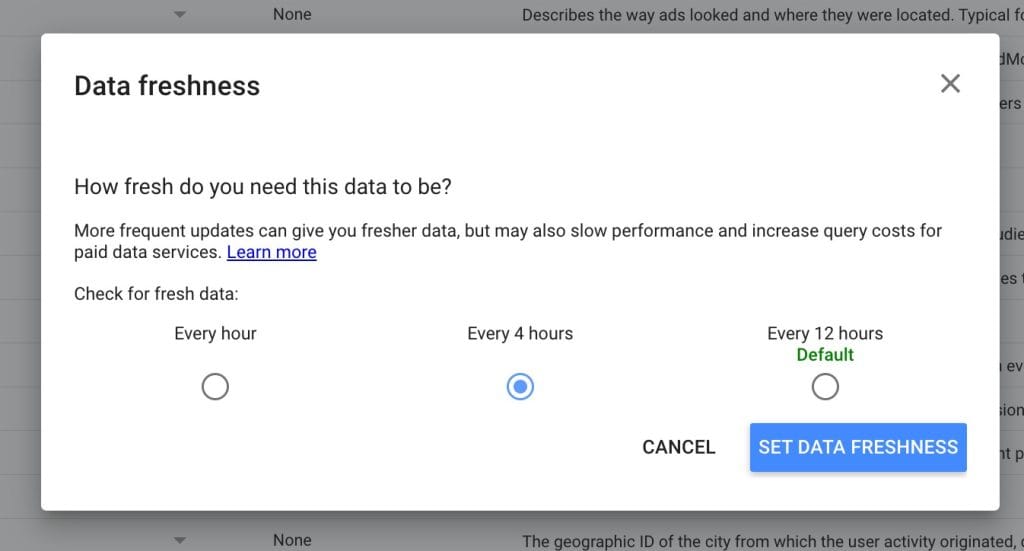The width and height of the screenshot is (1024, 551).
Task: Open the None value in the geographic ID row
Action: (292, 541)
